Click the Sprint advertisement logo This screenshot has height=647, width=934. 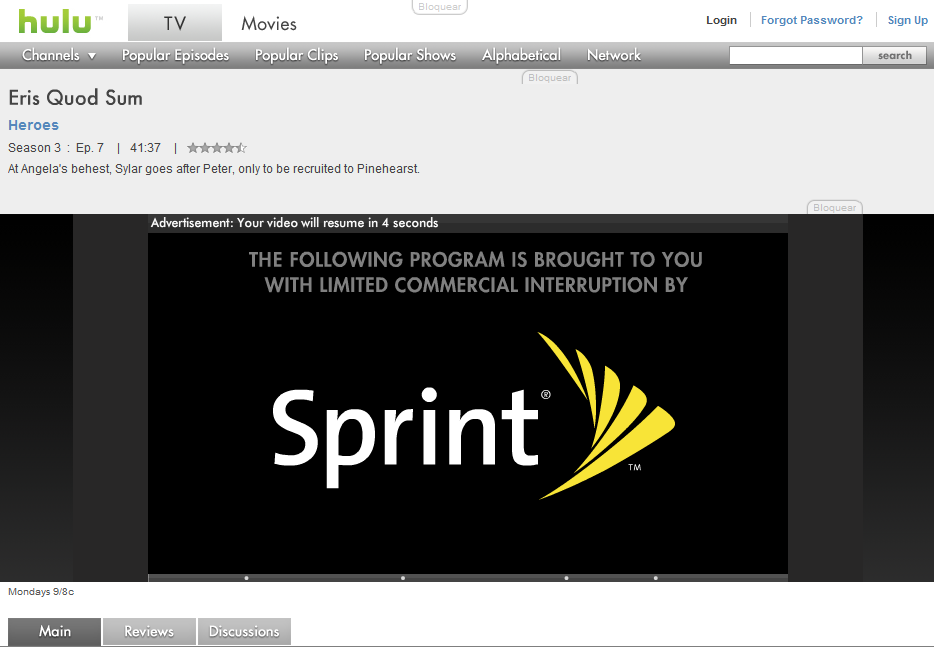click(474, 414)
